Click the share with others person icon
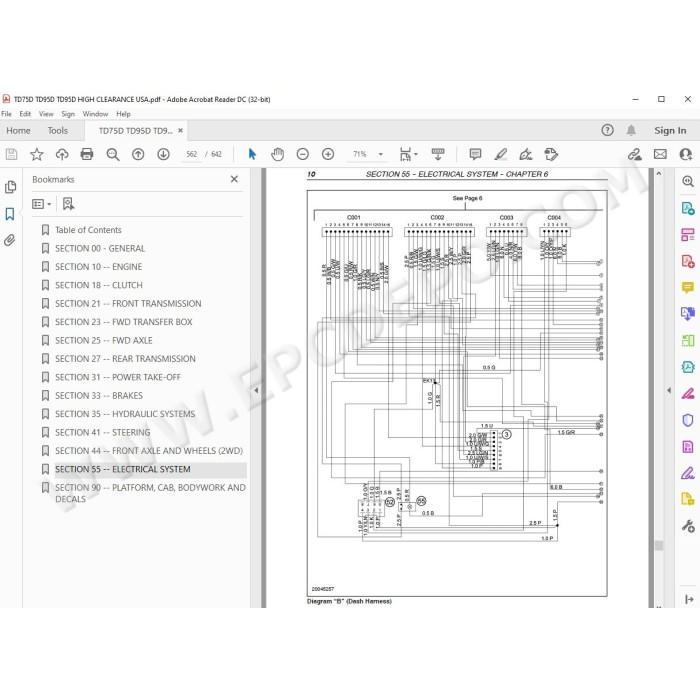Screen dimensions: 700x700 (x=685, y=154)
